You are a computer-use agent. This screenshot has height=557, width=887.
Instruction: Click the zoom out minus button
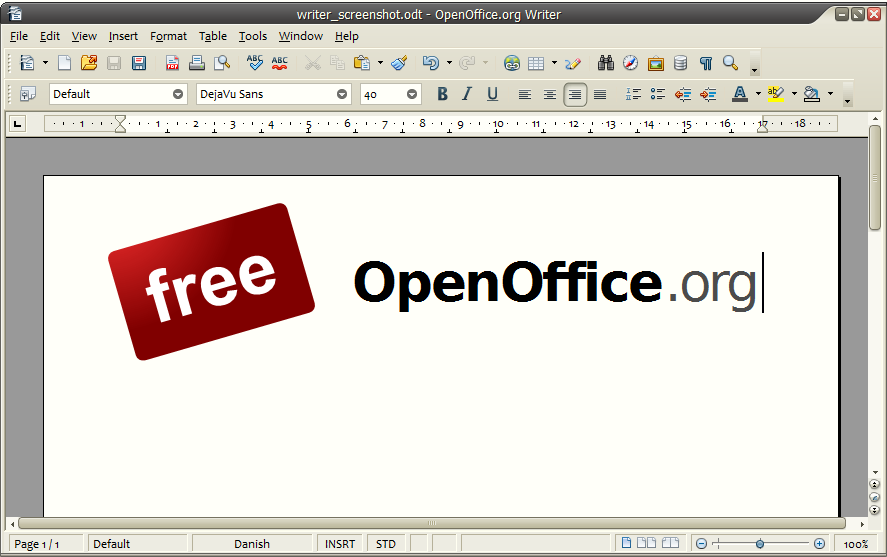(701, 544)
